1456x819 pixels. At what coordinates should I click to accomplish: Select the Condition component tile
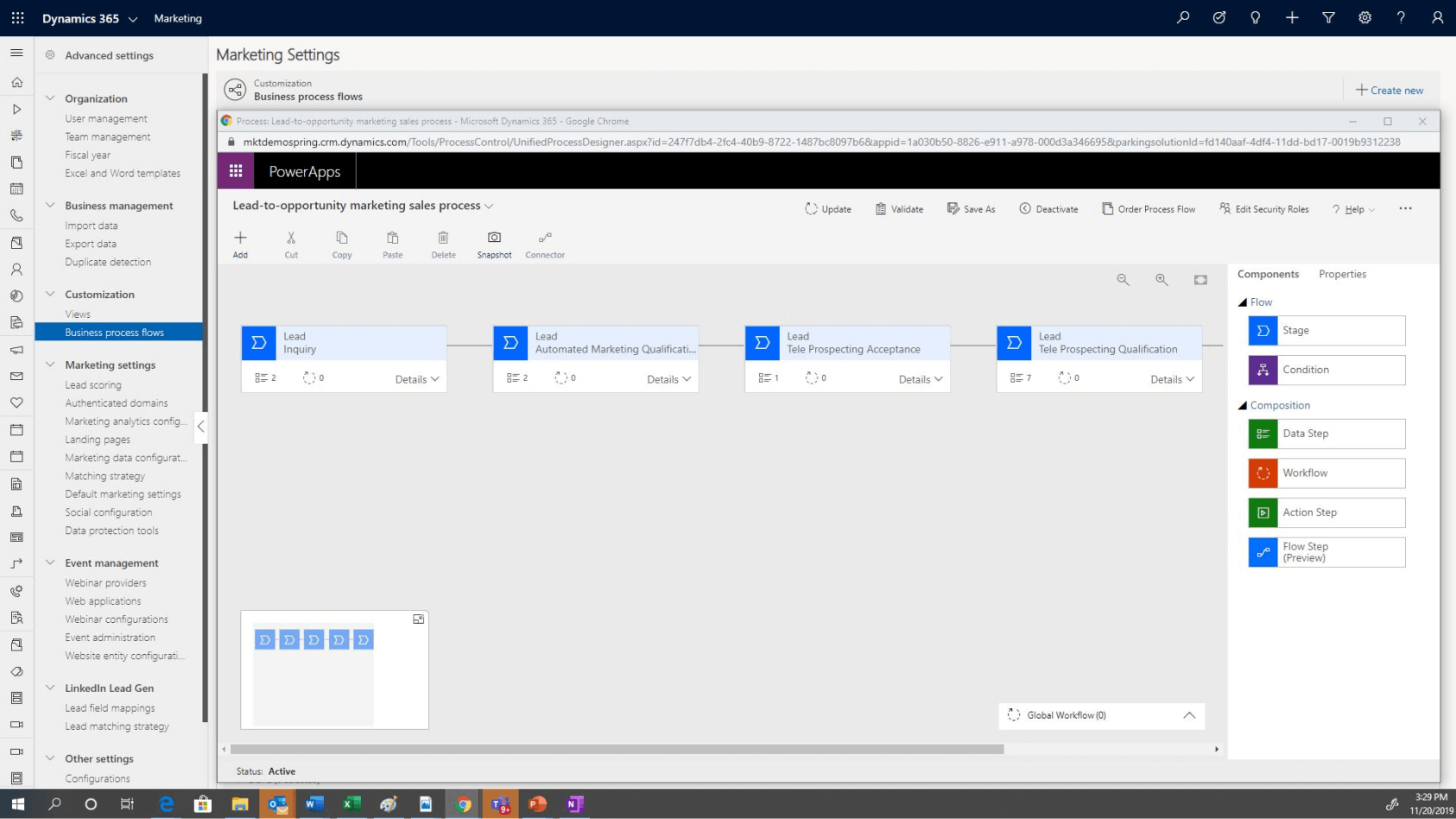(1326, 370)
